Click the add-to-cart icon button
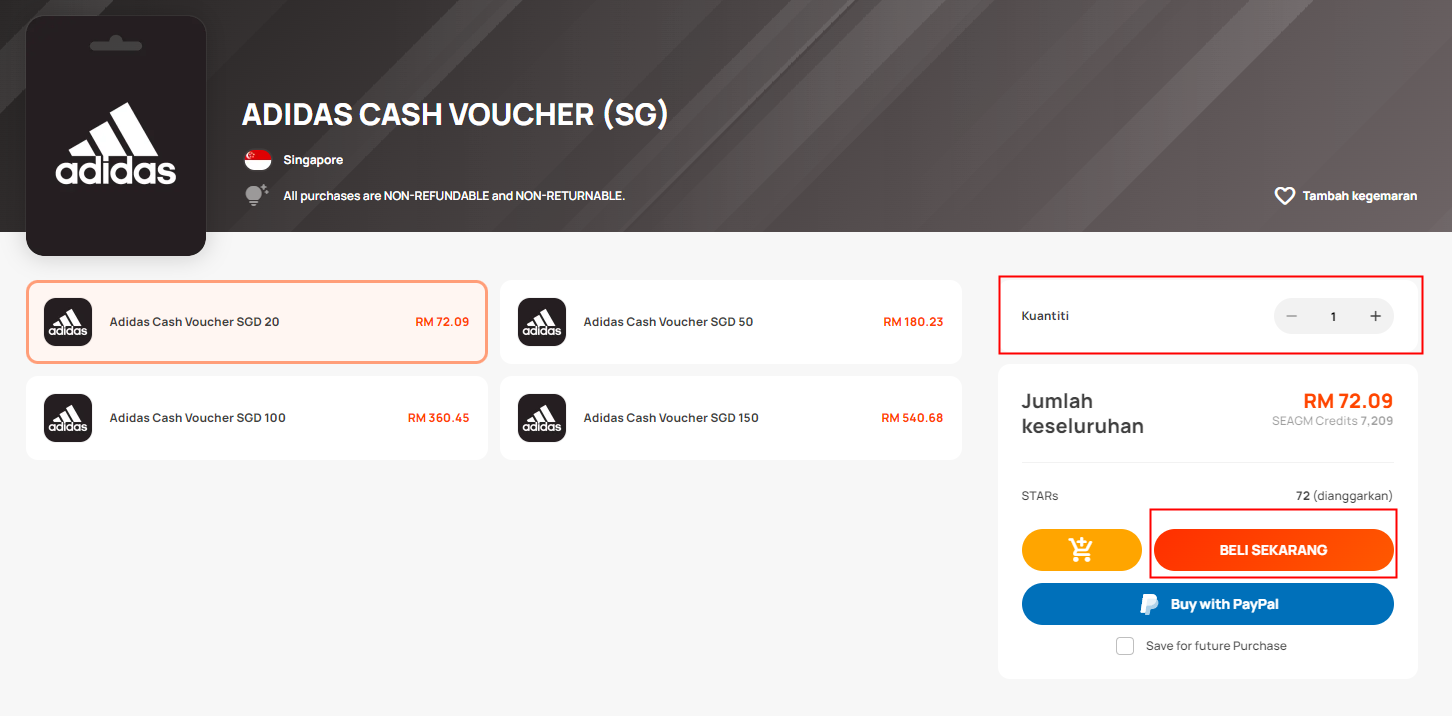This screenshot has height=716, width=1452. tap(1081, 550)
